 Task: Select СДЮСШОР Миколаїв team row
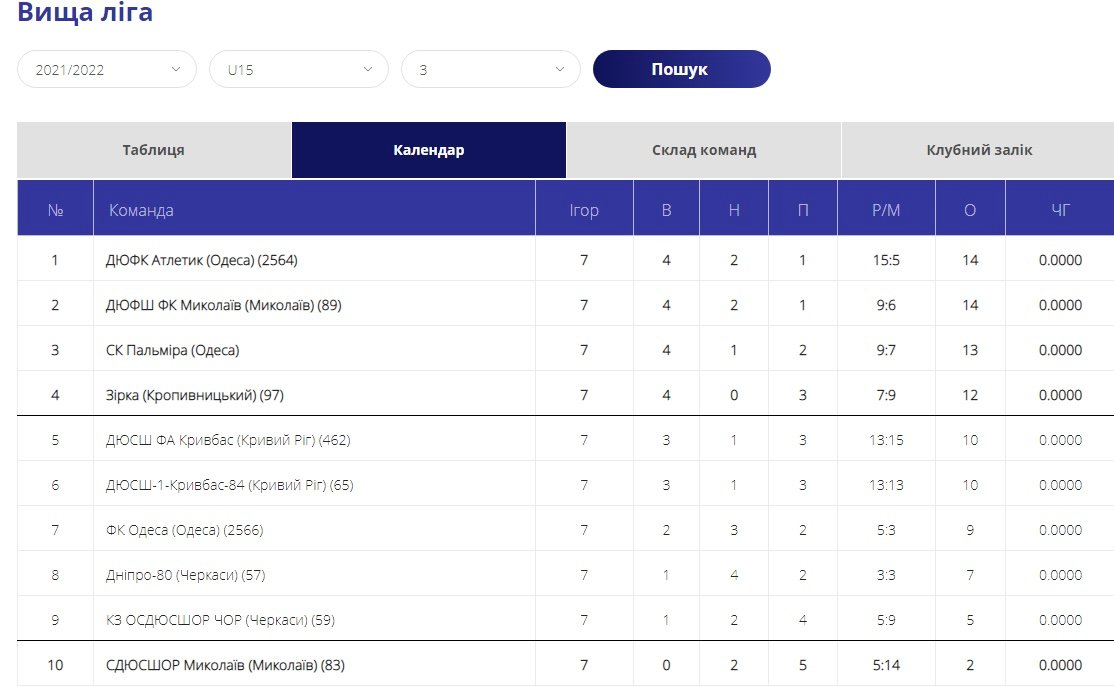coord(225,665)
